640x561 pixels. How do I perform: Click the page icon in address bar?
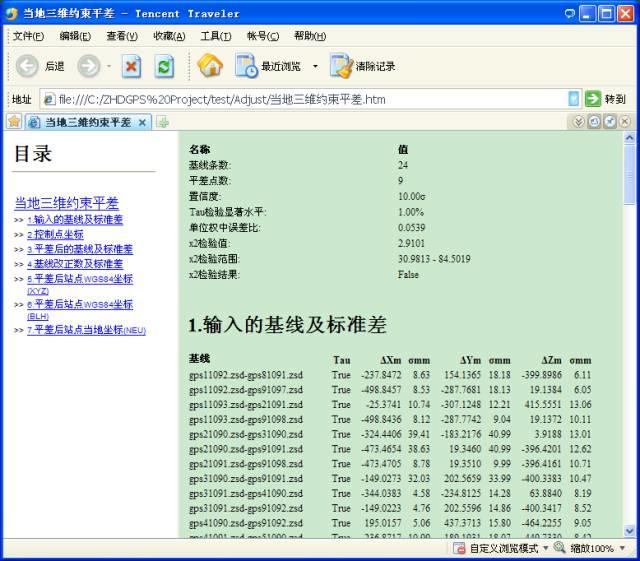[x=49, y=99]
